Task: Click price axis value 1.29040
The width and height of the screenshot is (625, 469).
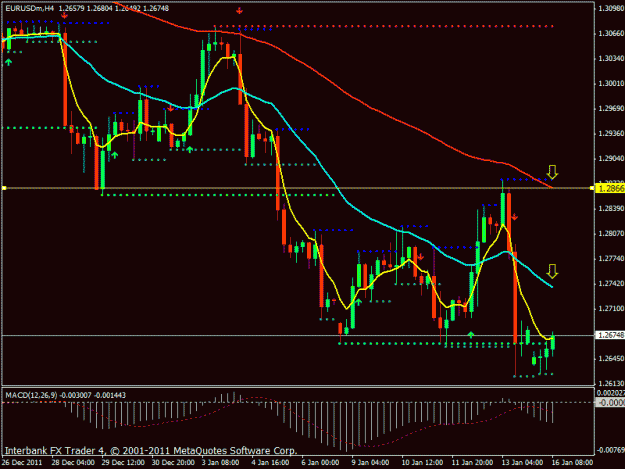Action: 611,159
